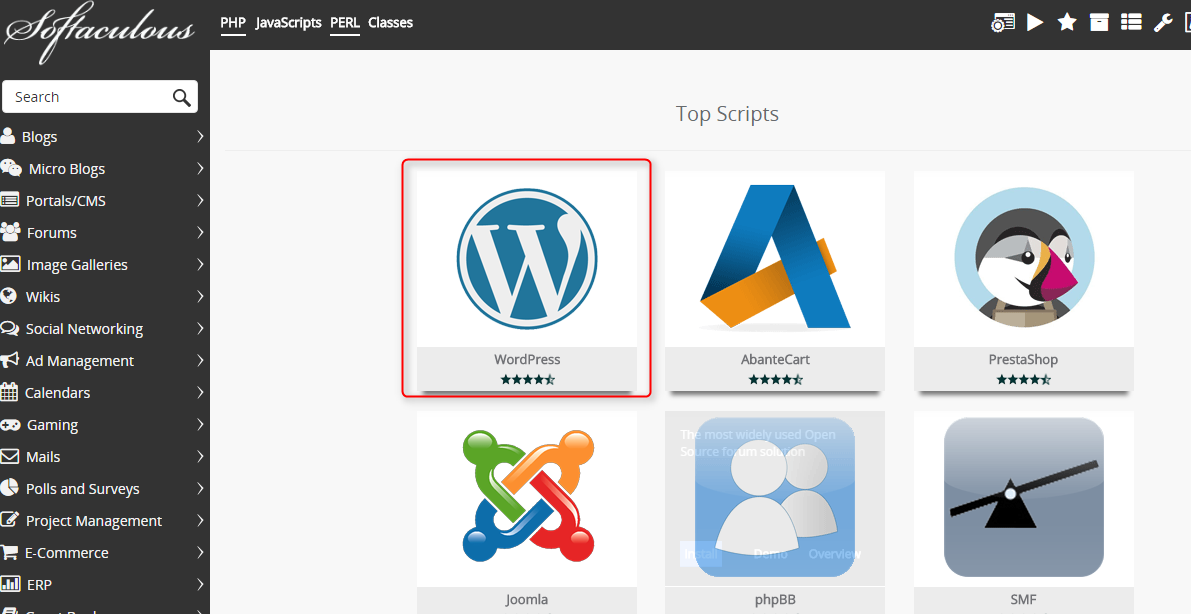The height and width of the screenshot is (614, 1191).
Task: Click the Mails envelope icon
Action: coord(10,457)
